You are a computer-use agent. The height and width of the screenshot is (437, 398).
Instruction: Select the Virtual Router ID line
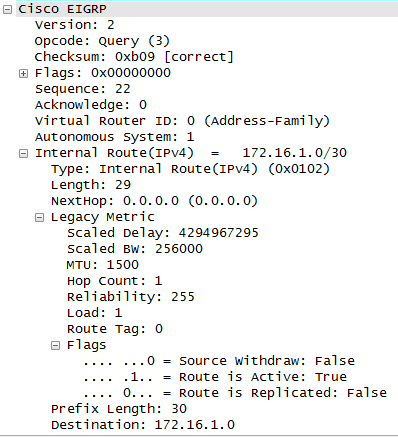click(182, 121)
